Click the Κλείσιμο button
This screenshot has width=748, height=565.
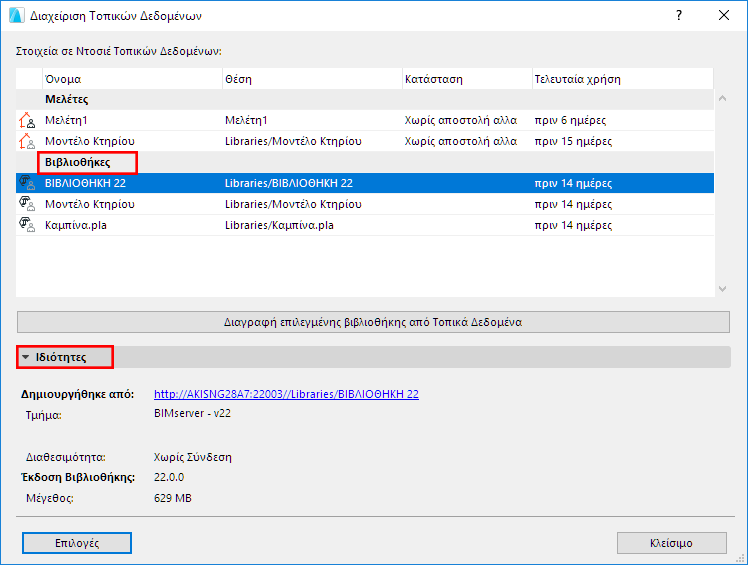click(672, 543)
